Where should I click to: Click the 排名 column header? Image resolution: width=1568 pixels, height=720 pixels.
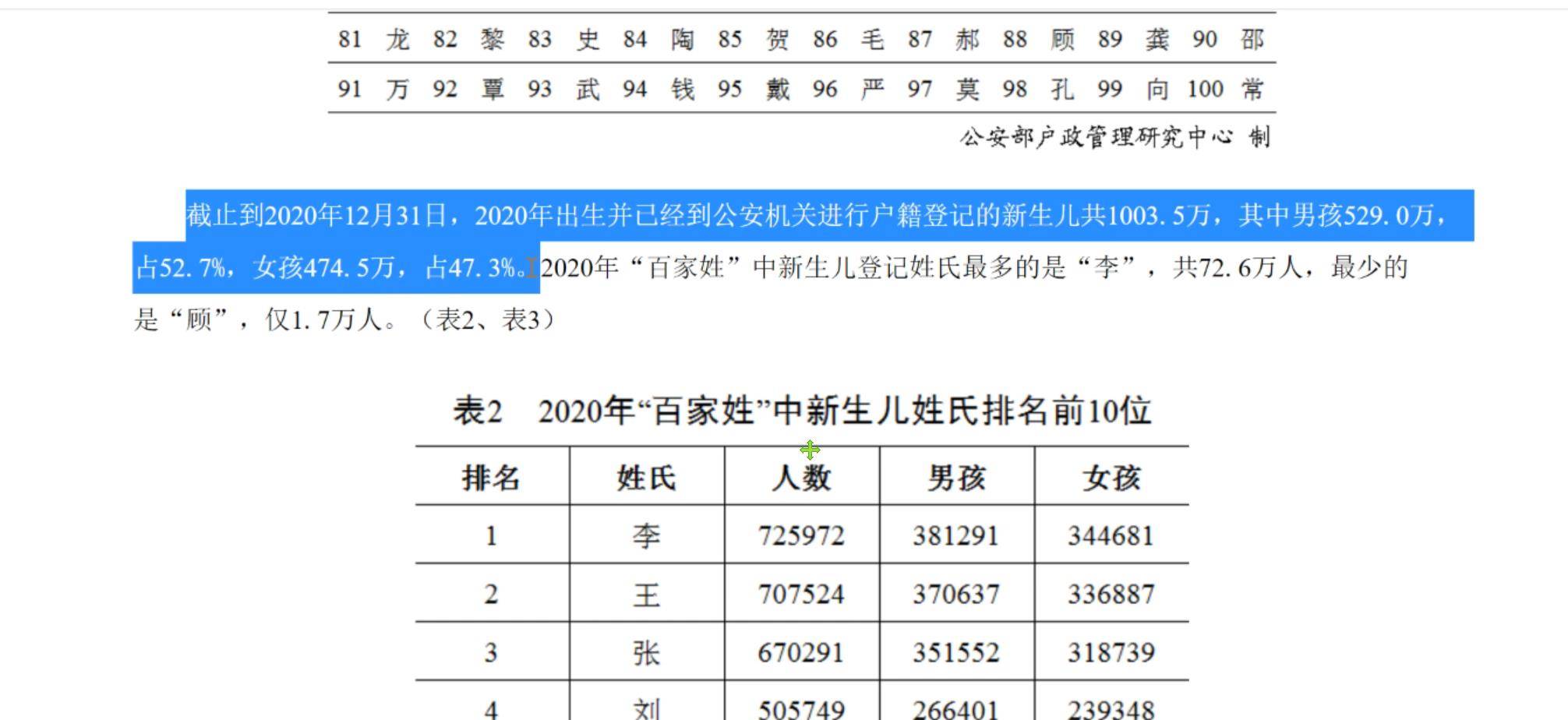pyautogui.click(x=491, y=478)
